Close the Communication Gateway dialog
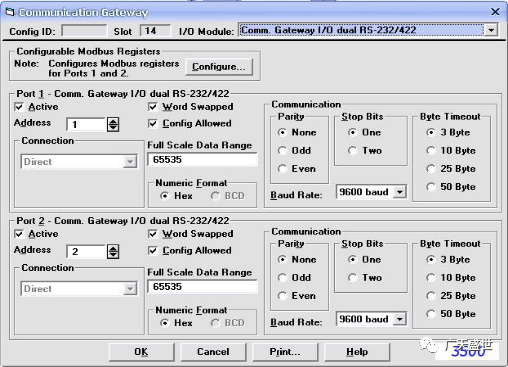This screenshot has height=367, width=508. pos(495,12)
